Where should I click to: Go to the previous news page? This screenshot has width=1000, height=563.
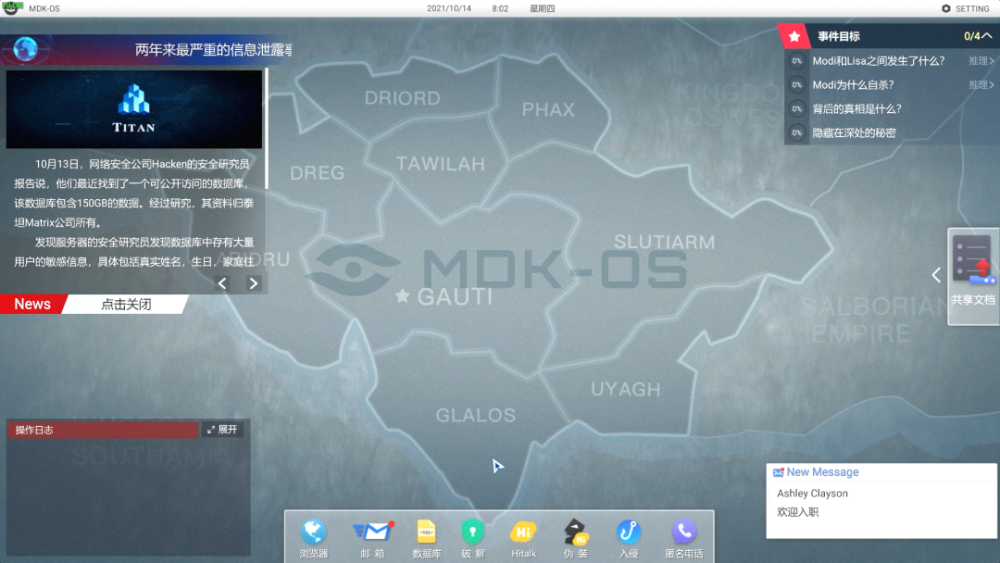coord(222,283)
